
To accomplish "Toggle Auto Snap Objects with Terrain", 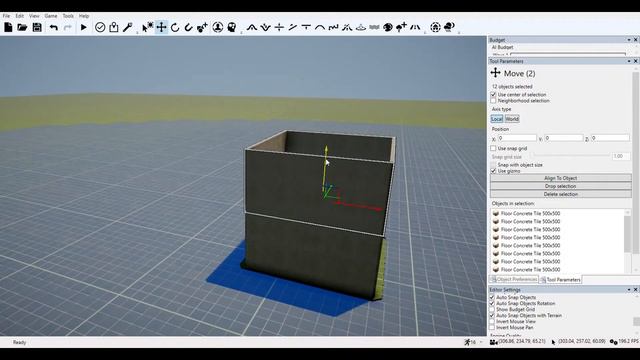I will 492,316.
